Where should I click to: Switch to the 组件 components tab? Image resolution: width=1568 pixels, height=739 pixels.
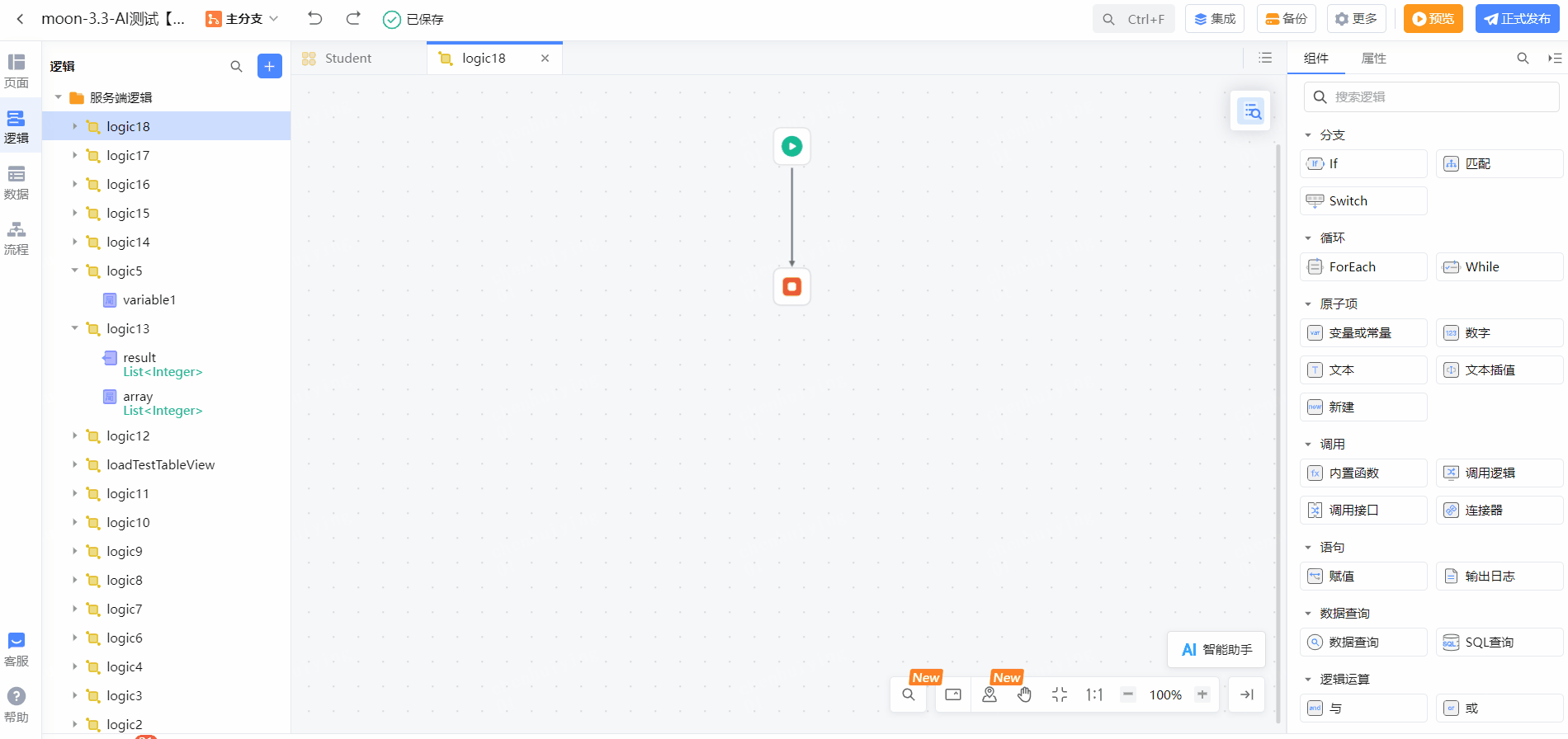(1316, 58)
